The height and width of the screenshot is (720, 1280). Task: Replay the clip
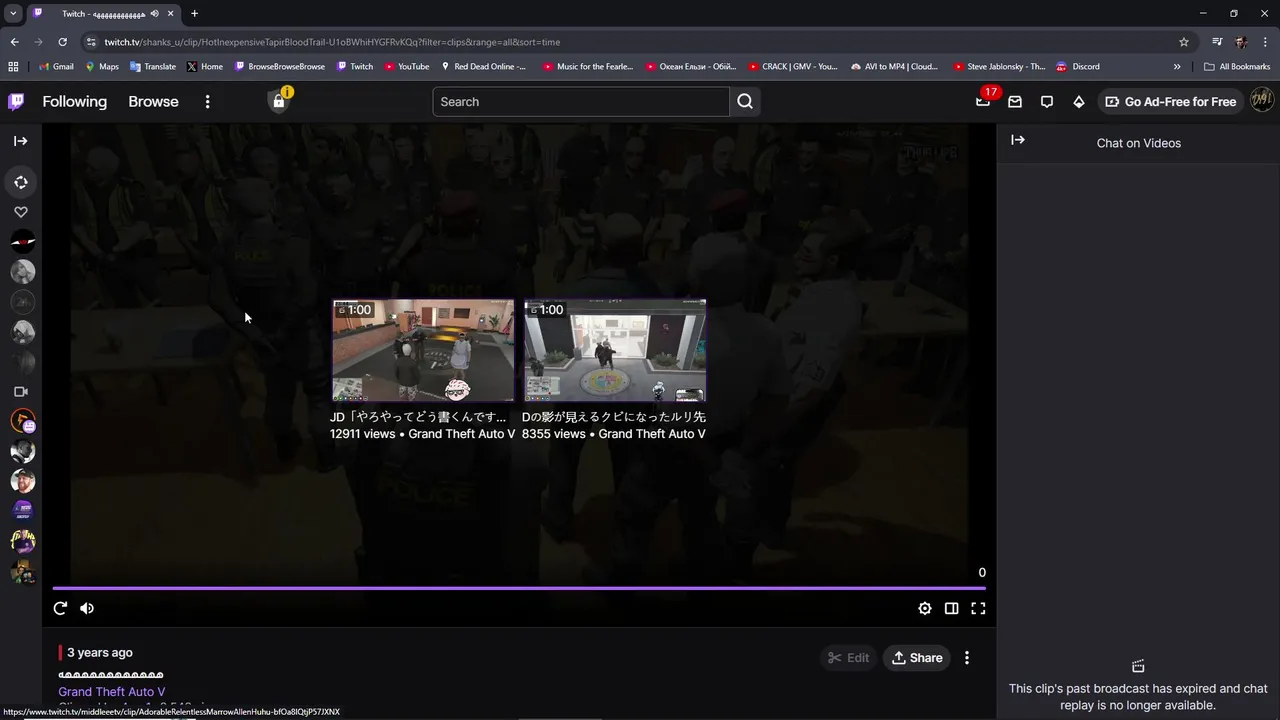tap(60, 608)
